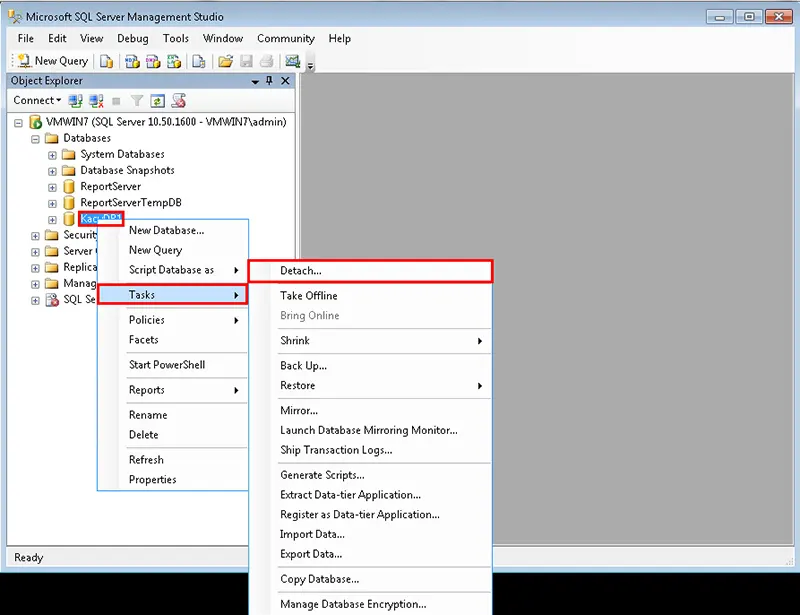
Task: Expand the System Databases folder
Action: [52, 155]
